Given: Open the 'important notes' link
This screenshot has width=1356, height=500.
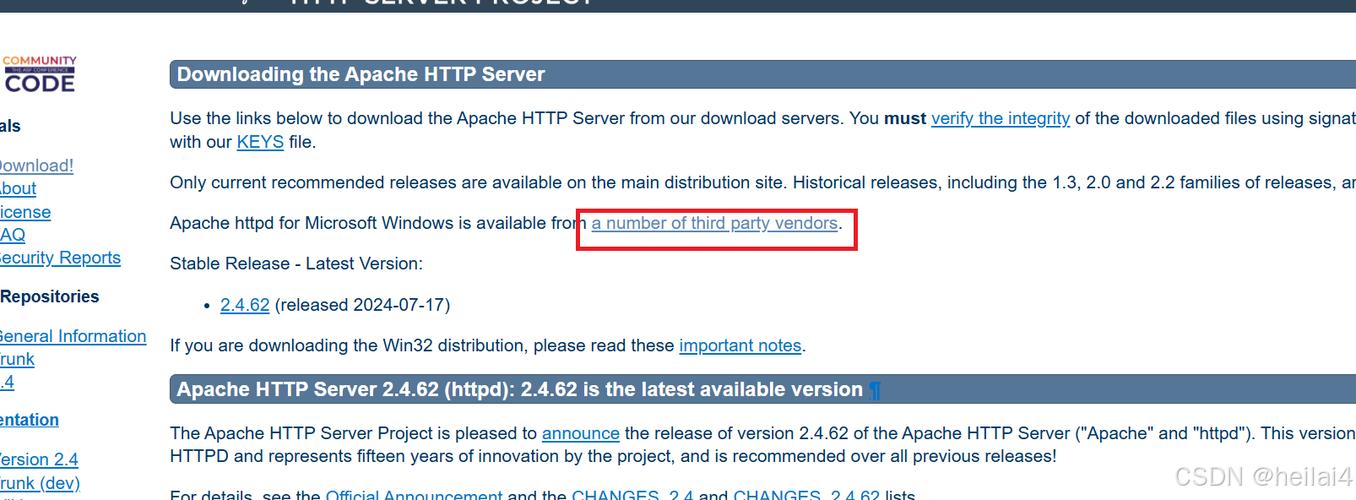Looking at the screenshot, I should pyautogui.click(x=740, y=346).
